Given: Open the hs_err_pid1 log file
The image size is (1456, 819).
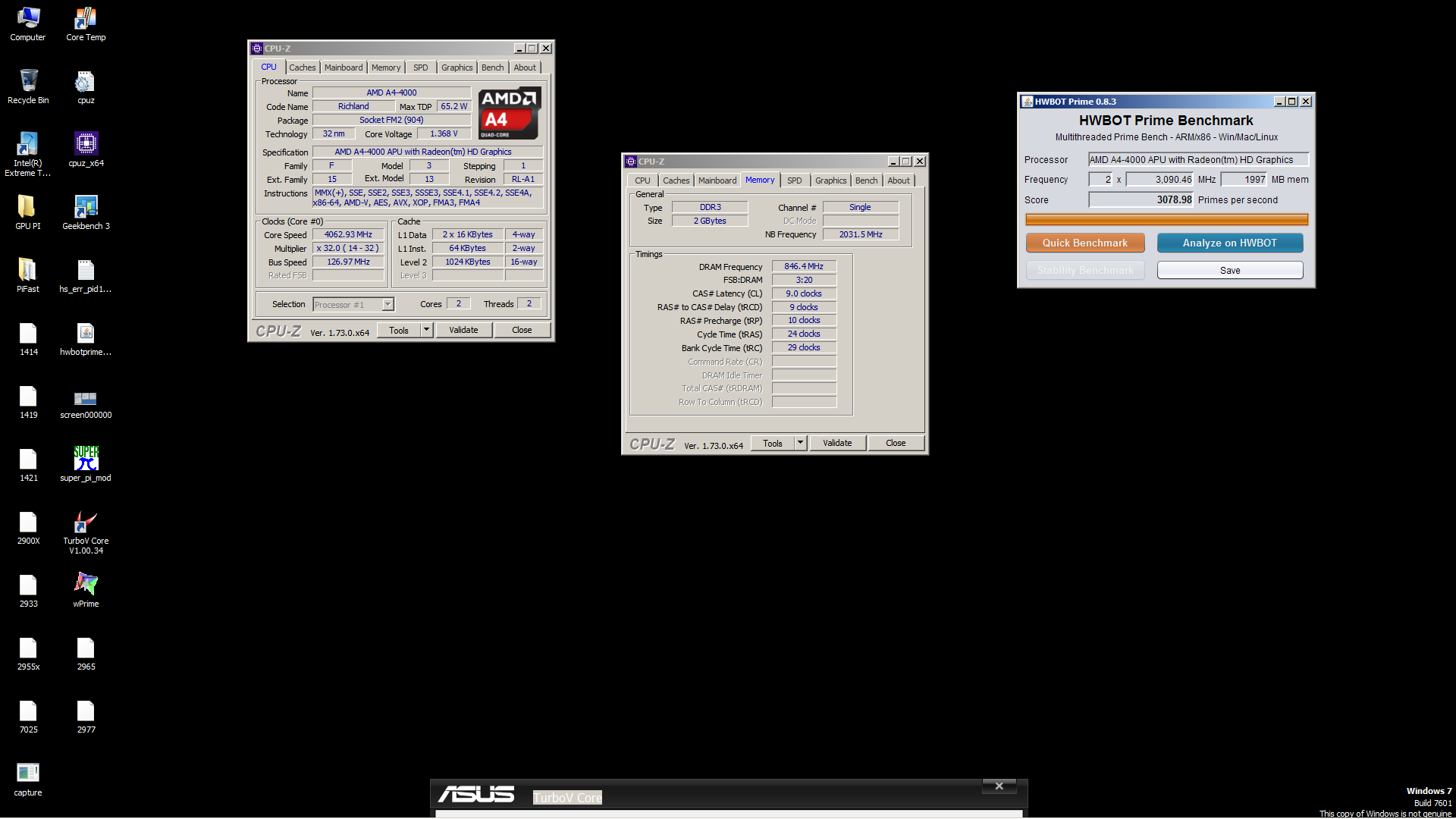Looking at the screenshot, I should coord(86,275).
